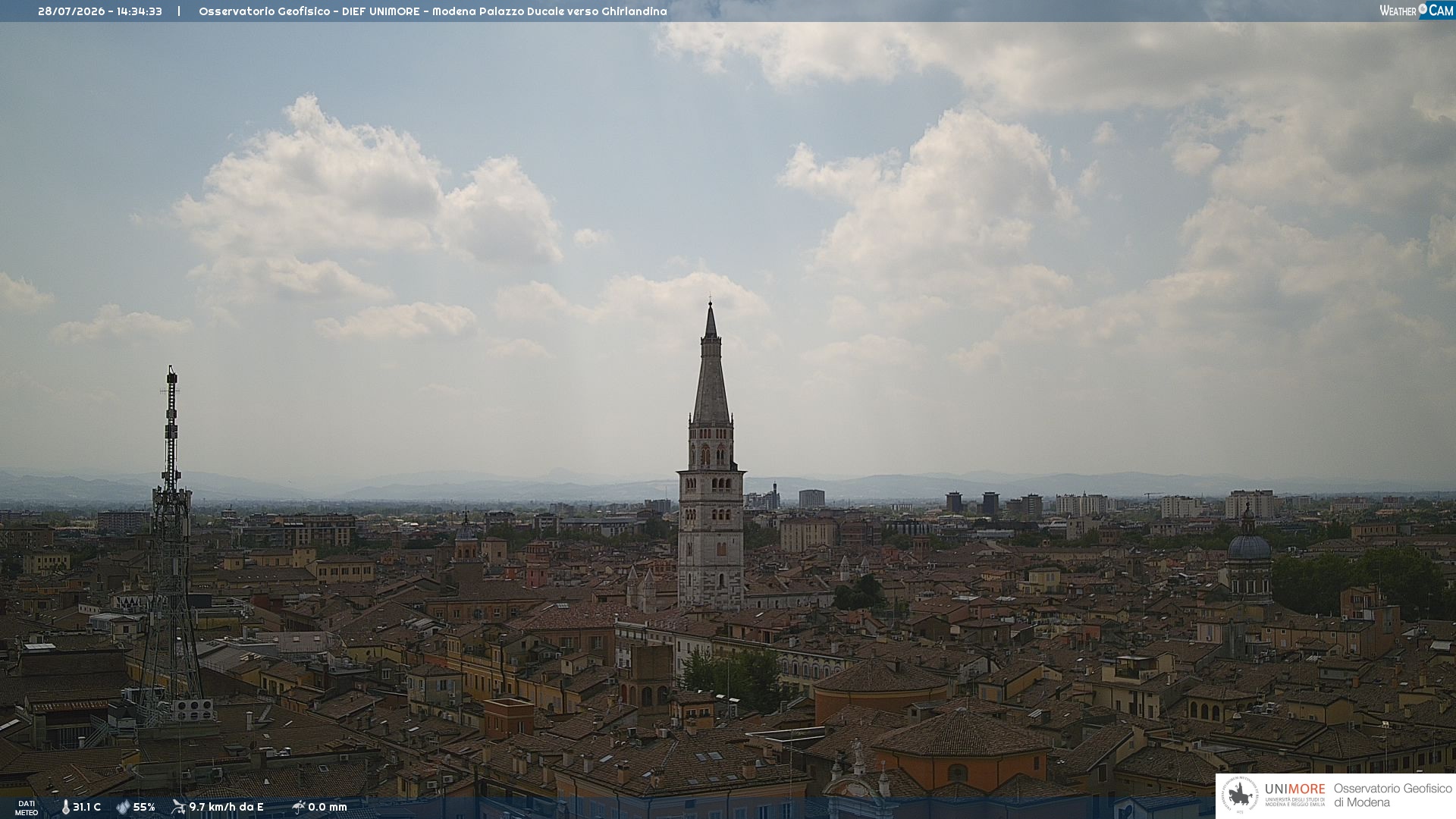Click the 28/07/2026 - 14:34:33 timestamp
Image resolution: width=1456 pixels, height=819 pixels.
[100, 11]
